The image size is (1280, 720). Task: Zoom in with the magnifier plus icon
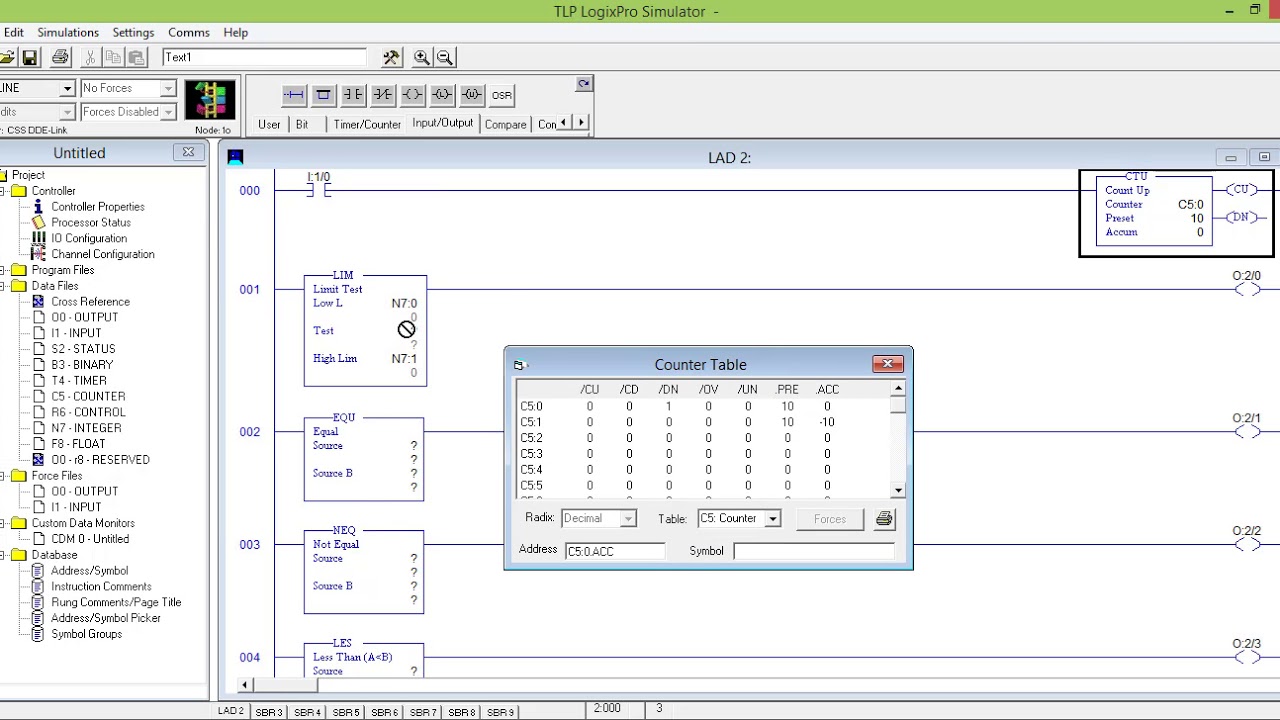click(x=422, y=57)
